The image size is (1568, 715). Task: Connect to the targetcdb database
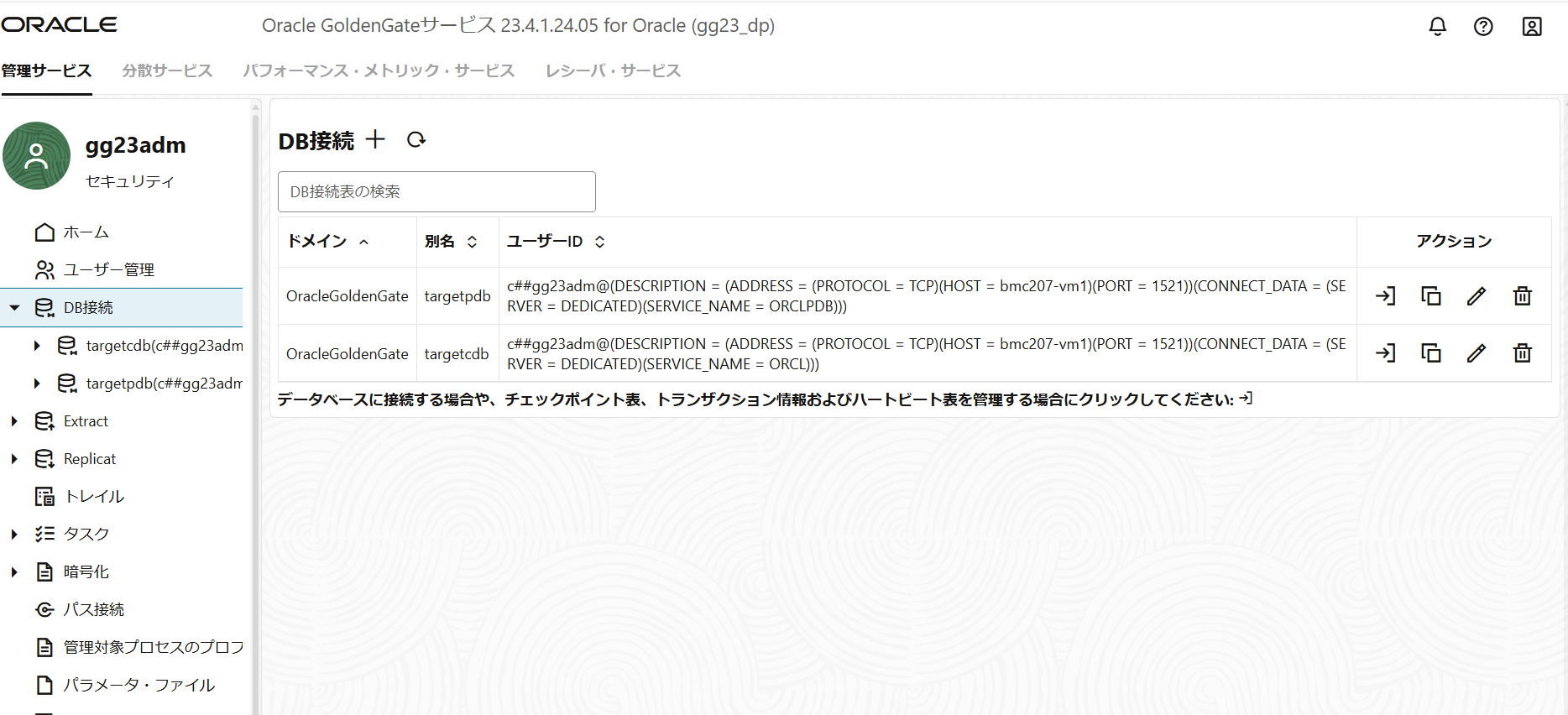pos(1386,353)
